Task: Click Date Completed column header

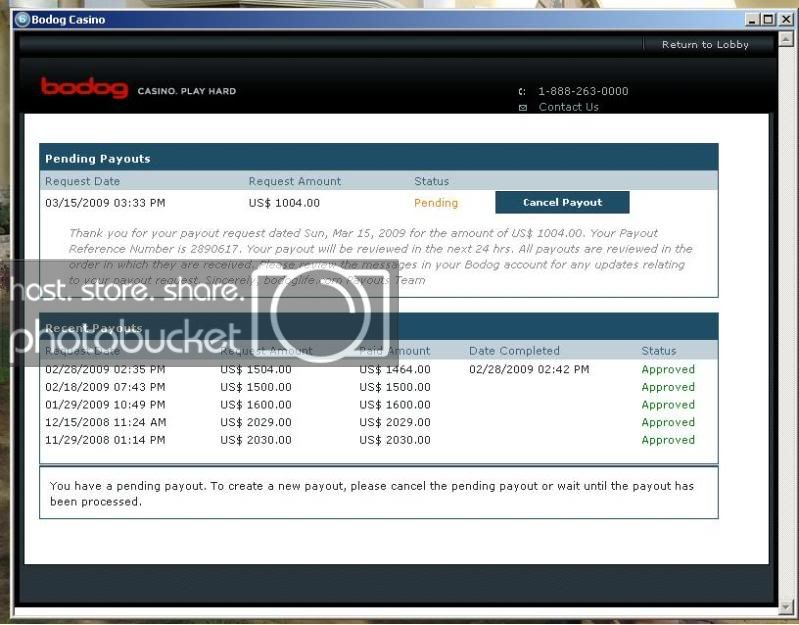Action: (514, 351)
